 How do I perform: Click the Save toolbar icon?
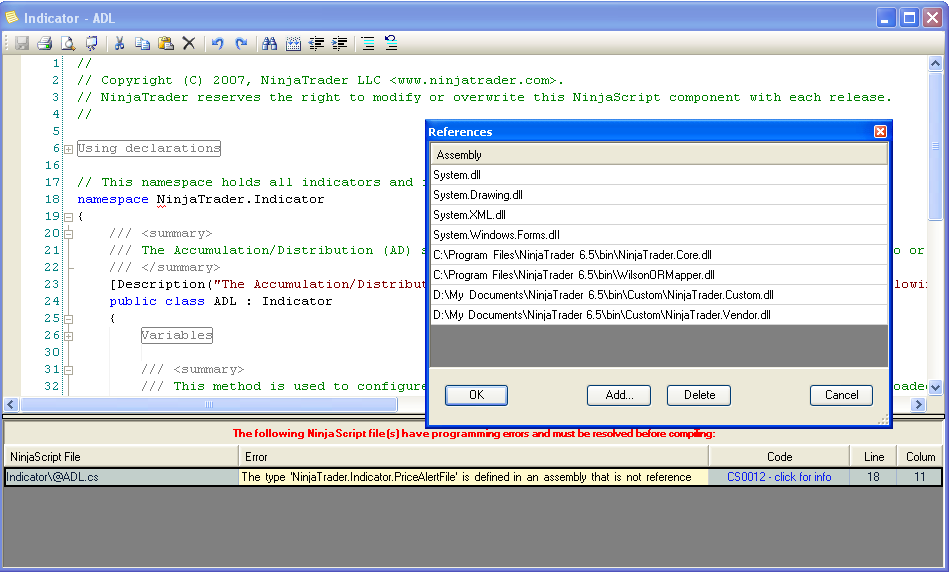point(22,43)
